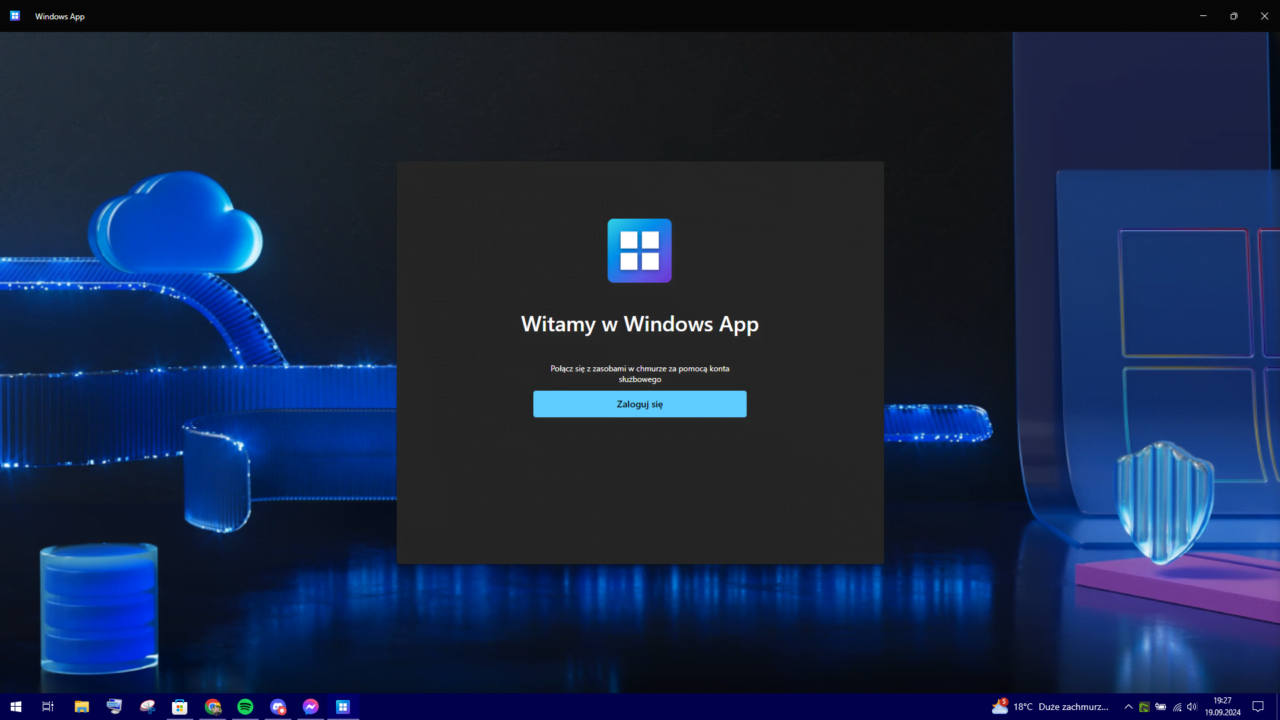Open the computer monitor app on the taskbar

114,707
